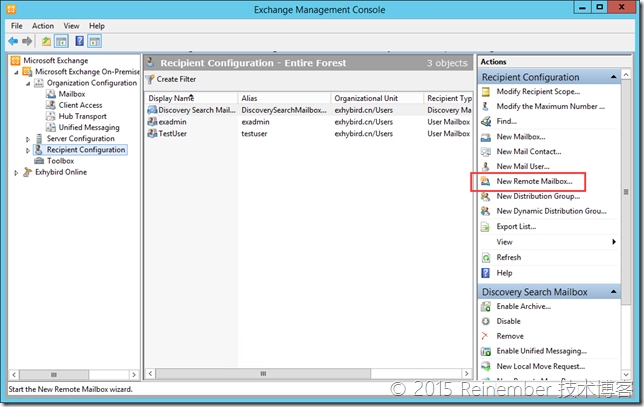This screenshot has width=644, height=407.
Task: Open the Action menu
Action: click(43, 26)
